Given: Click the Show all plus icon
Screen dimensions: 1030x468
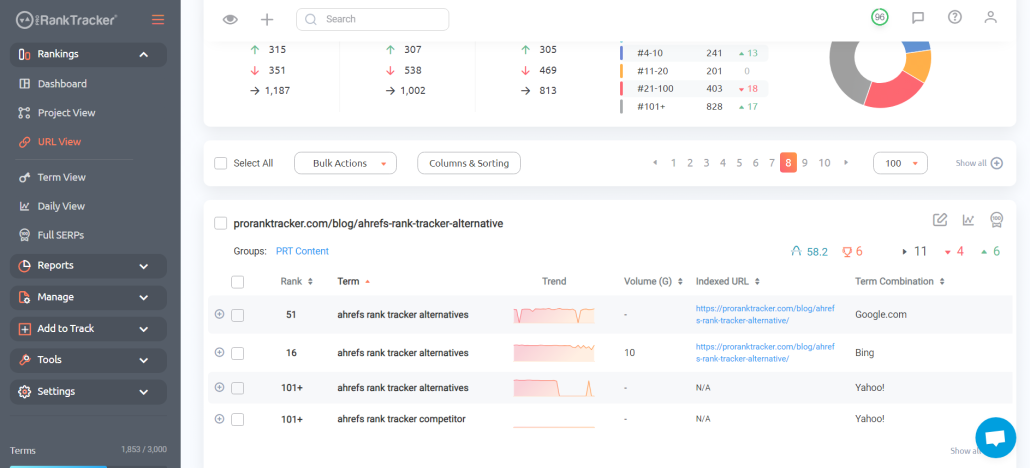Looking at the screenshot, I should click(996, 163).
